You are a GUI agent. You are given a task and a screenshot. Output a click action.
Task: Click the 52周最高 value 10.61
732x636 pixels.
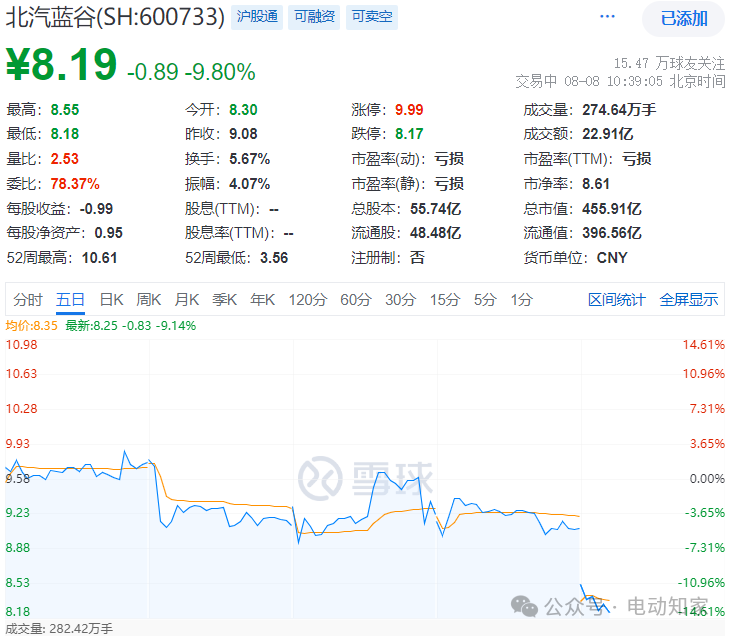click(x=99, y=258)
